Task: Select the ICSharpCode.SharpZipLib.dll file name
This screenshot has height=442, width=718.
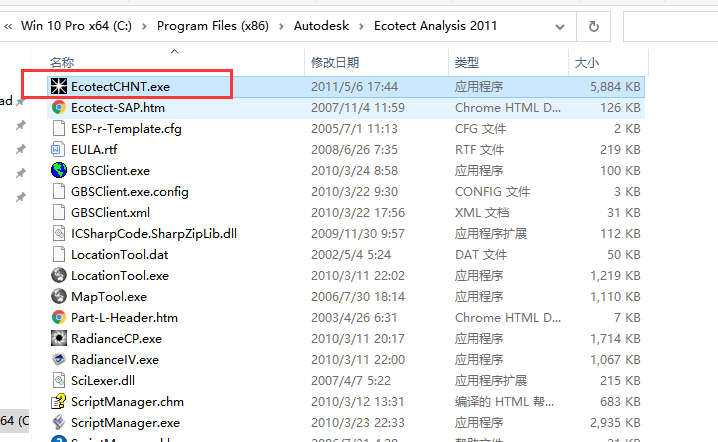Action: point(154,234)
